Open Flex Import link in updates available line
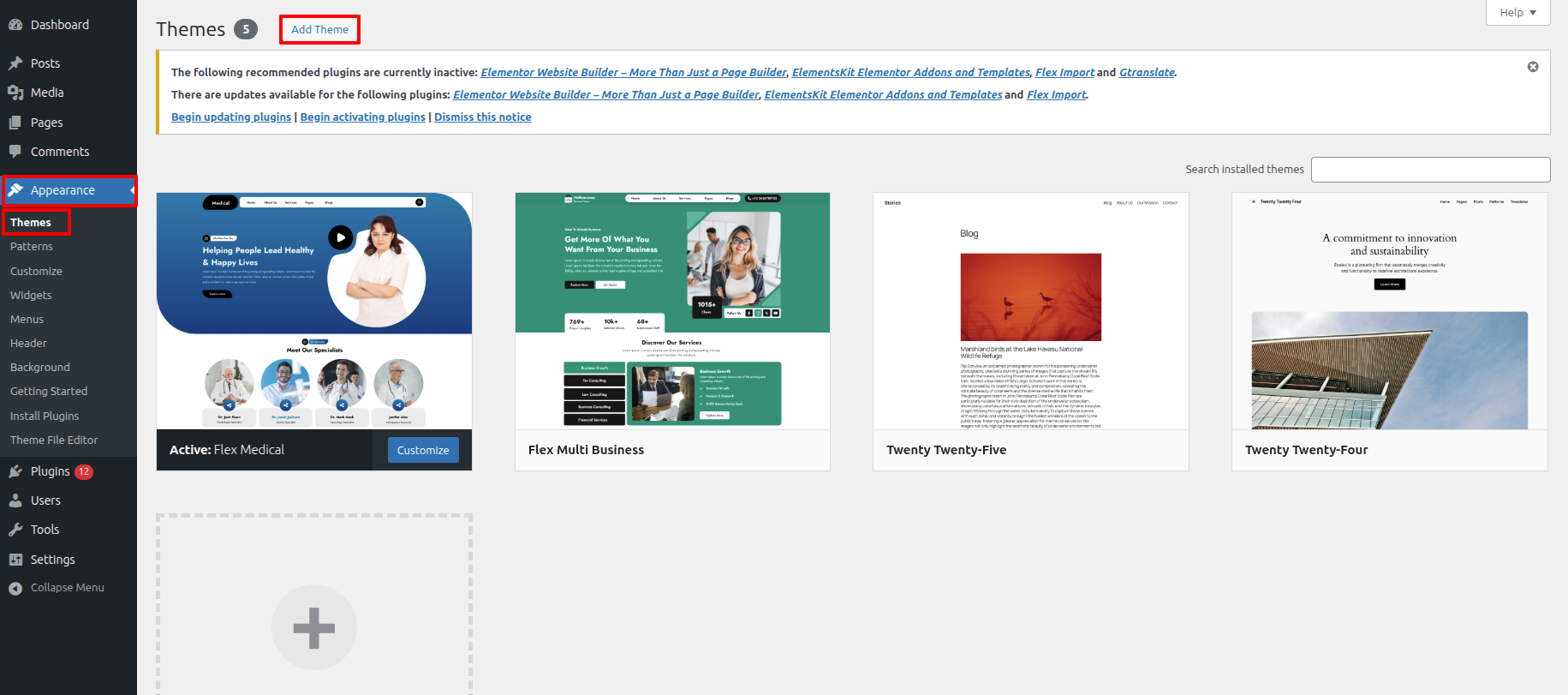 point(1056,95)
